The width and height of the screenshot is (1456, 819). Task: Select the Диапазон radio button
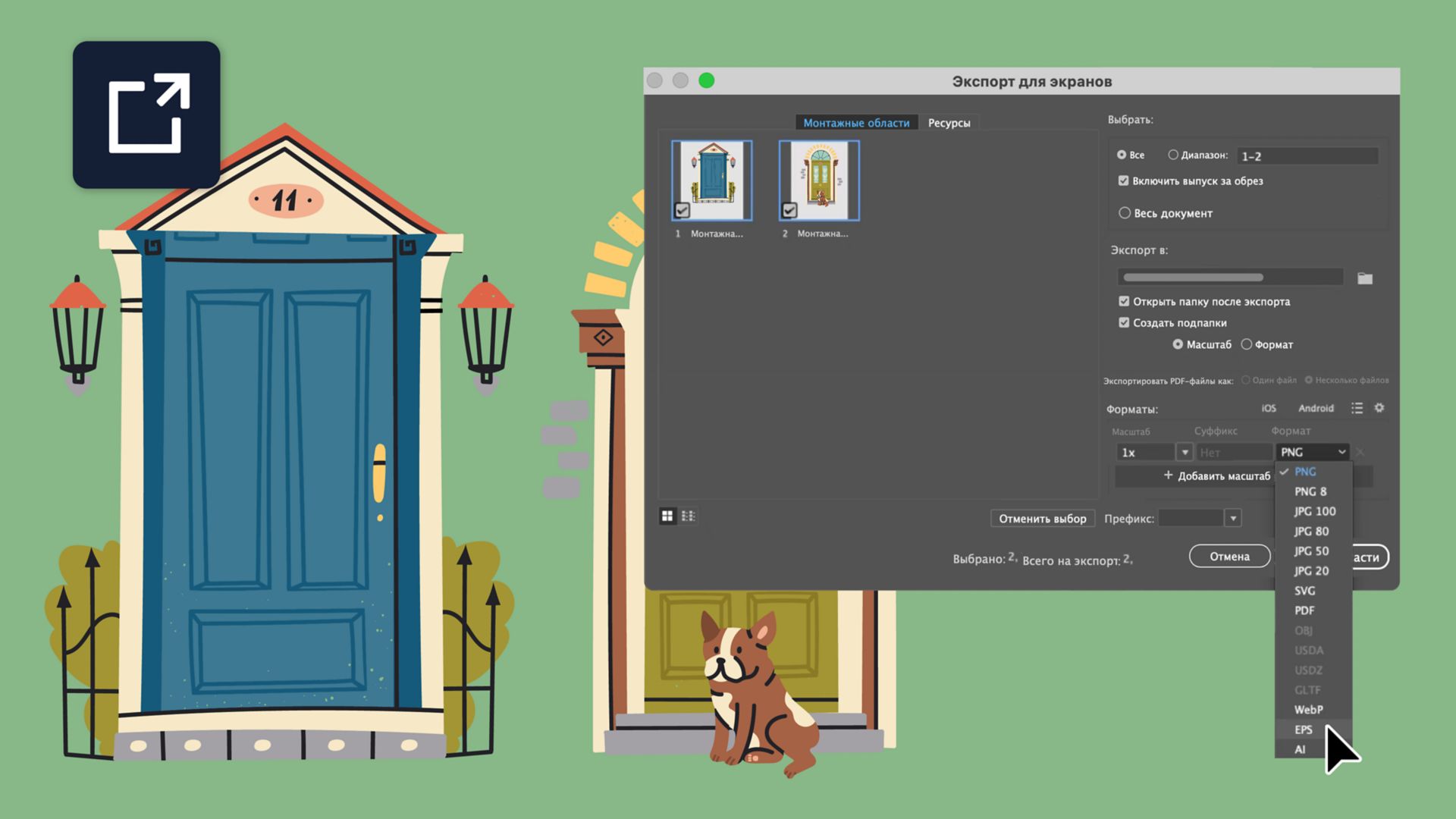point(1173,155)
